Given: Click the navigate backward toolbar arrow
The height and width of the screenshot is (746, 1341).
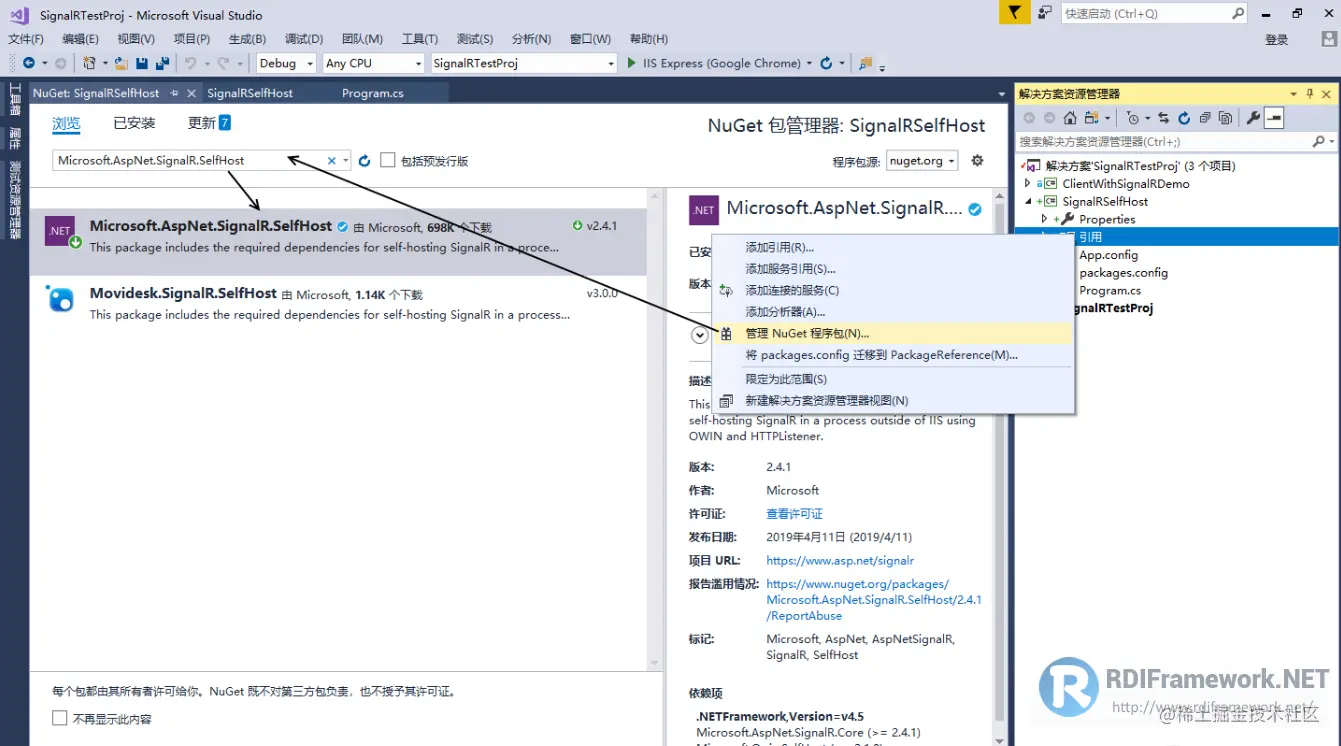Looking at the screenshot, I should coord(31,63).
